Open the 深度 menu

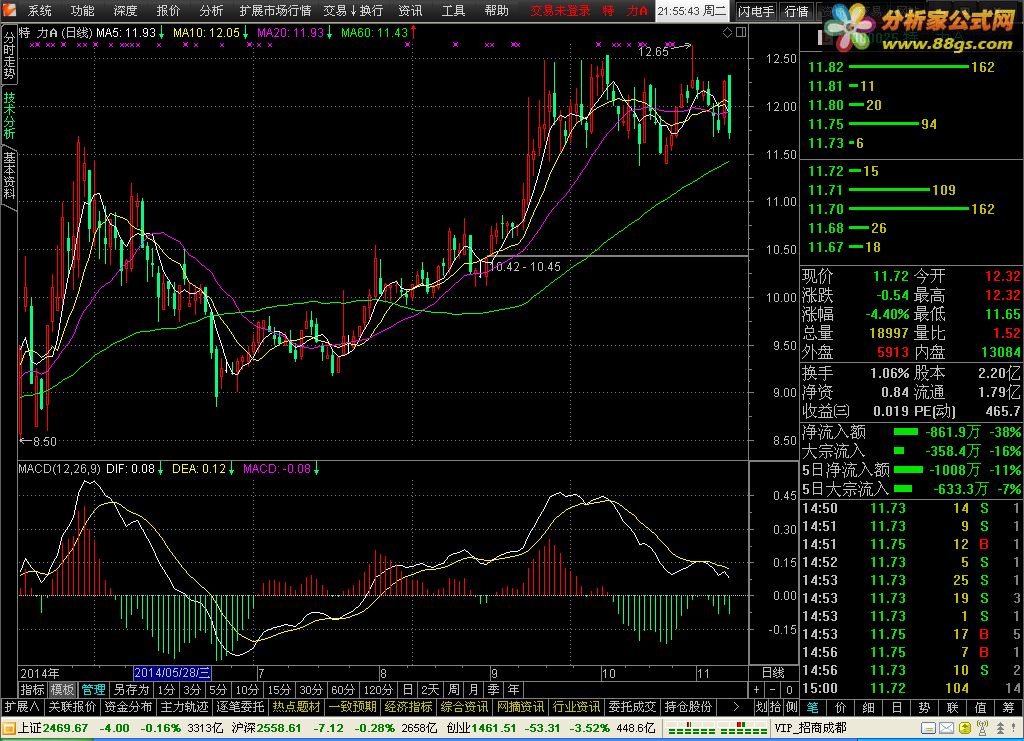click(125, 10)
